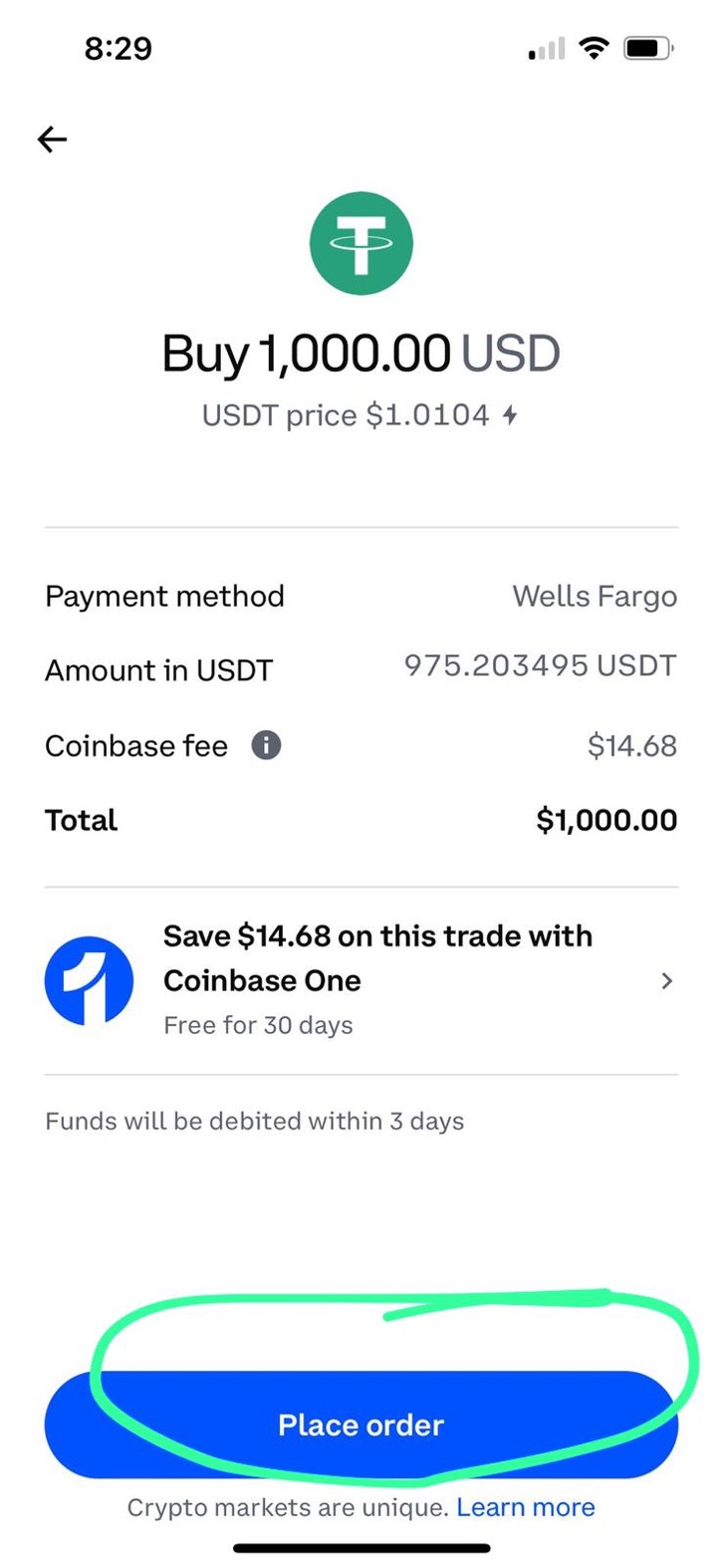The height and width of the screenshot is (1568, 723).
Task: Tap the Save $14.68 Coinbase One banner
Action: tap(377, 958)
